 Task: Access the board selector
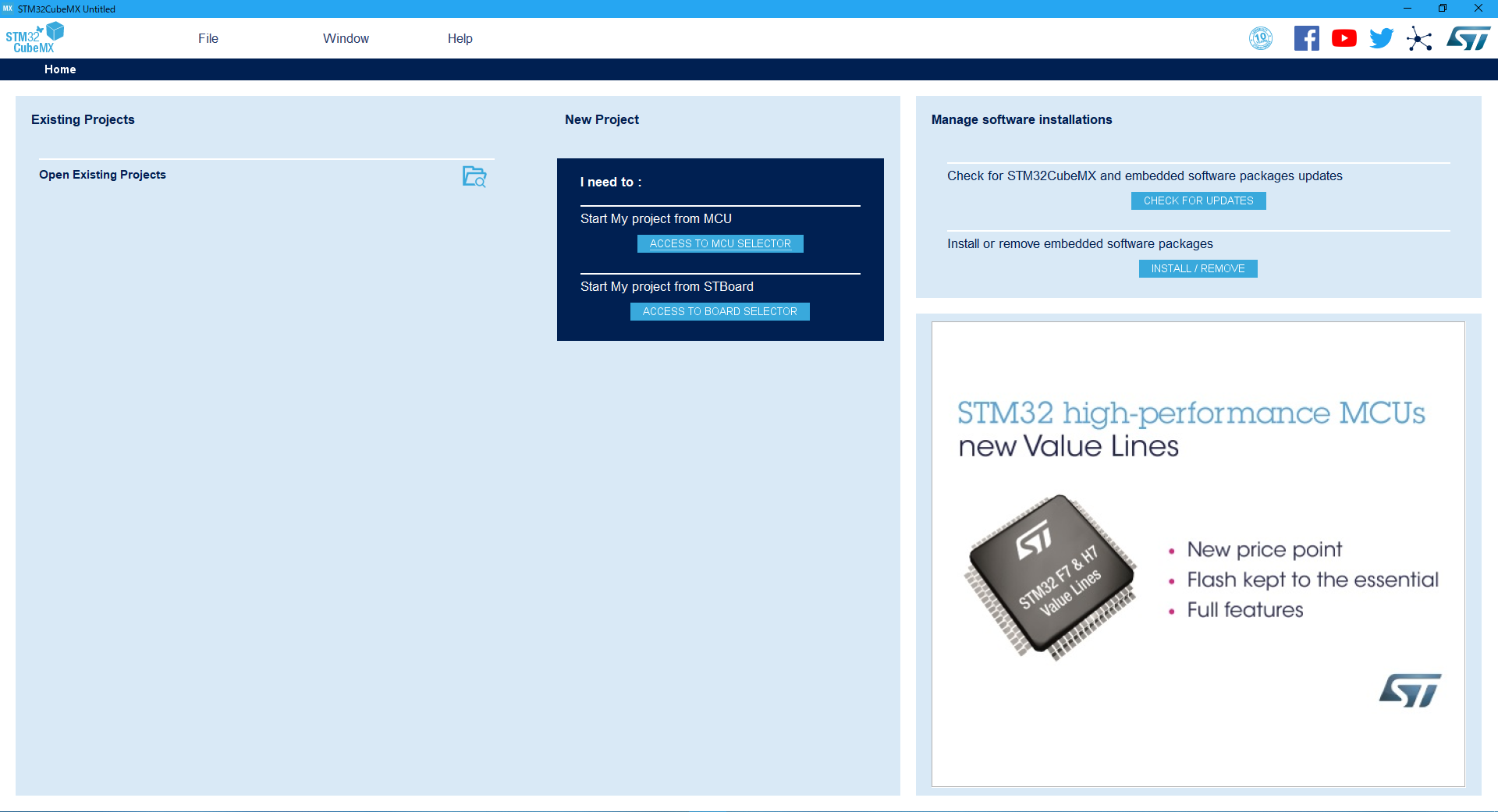click(x=719, y=311)
